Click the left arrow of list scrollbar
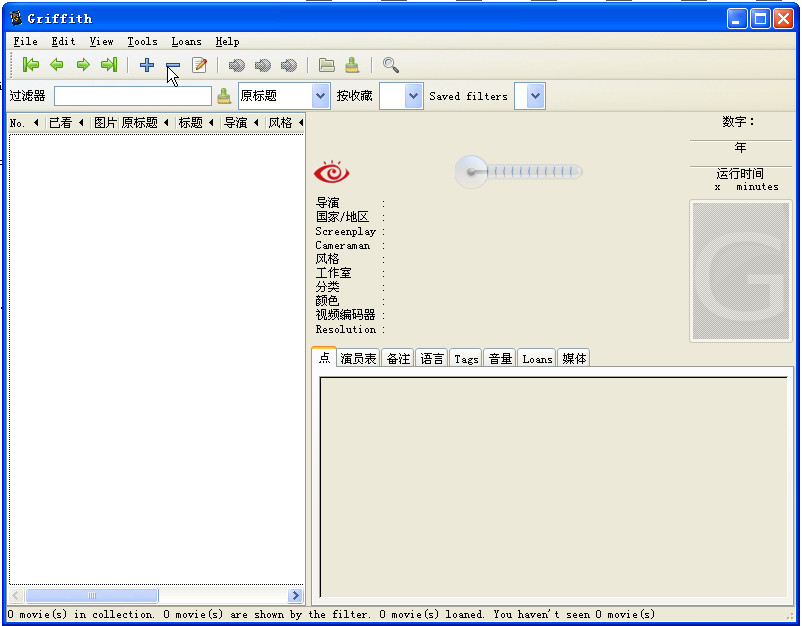 tap(16, 595)
